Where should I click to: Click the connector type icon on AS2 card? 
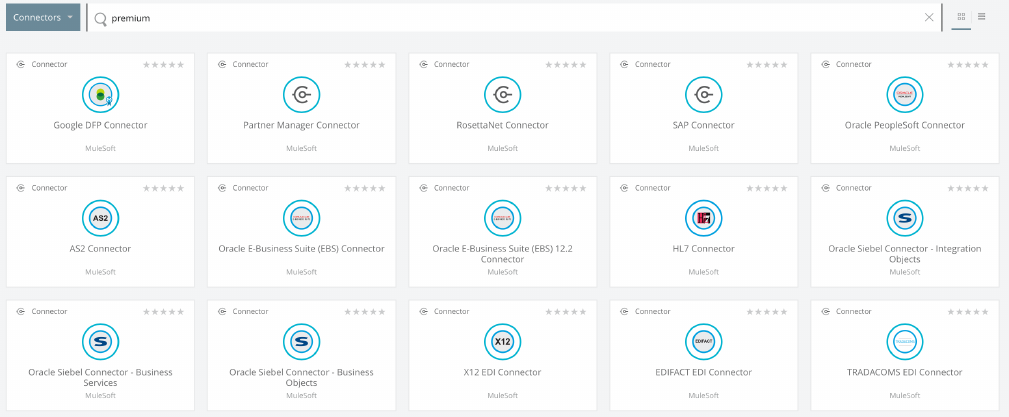21,188
